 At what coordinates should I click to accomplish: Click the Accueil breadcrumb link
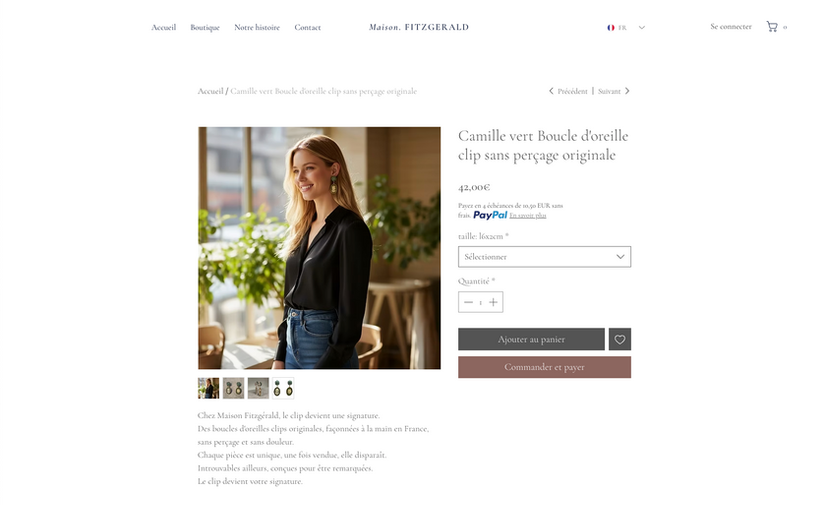click(x=210, y=91)
